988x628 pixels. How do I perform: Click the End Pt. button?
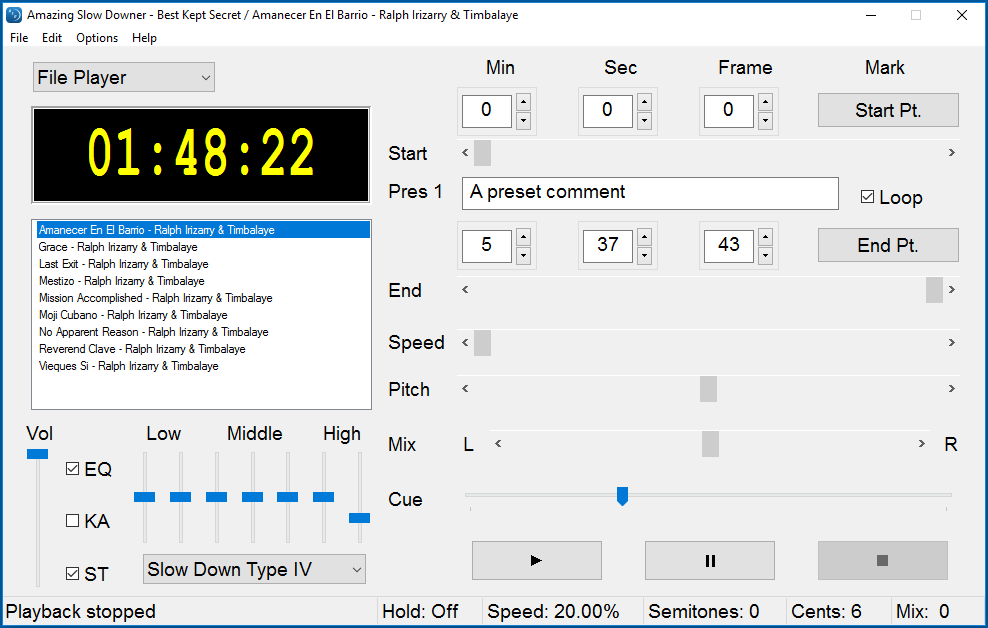(887, 244)
